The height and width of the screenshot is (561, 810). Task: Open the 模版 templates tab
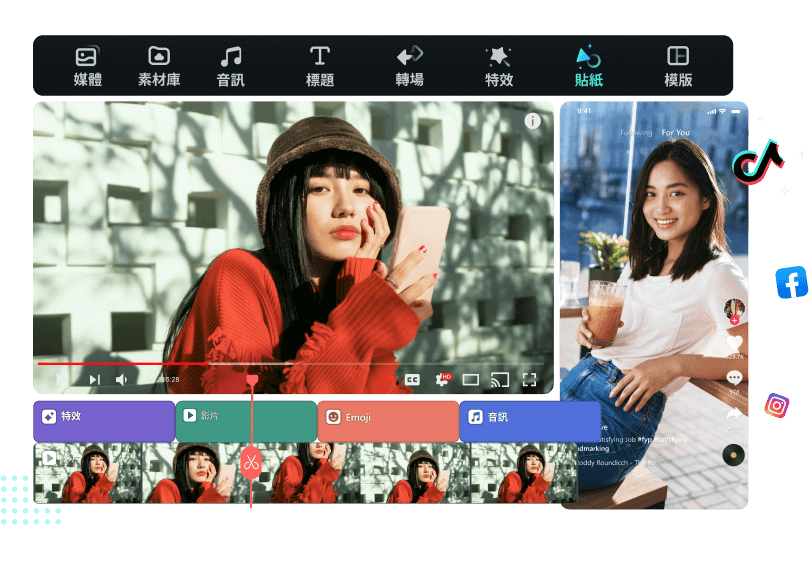(678, 66)
